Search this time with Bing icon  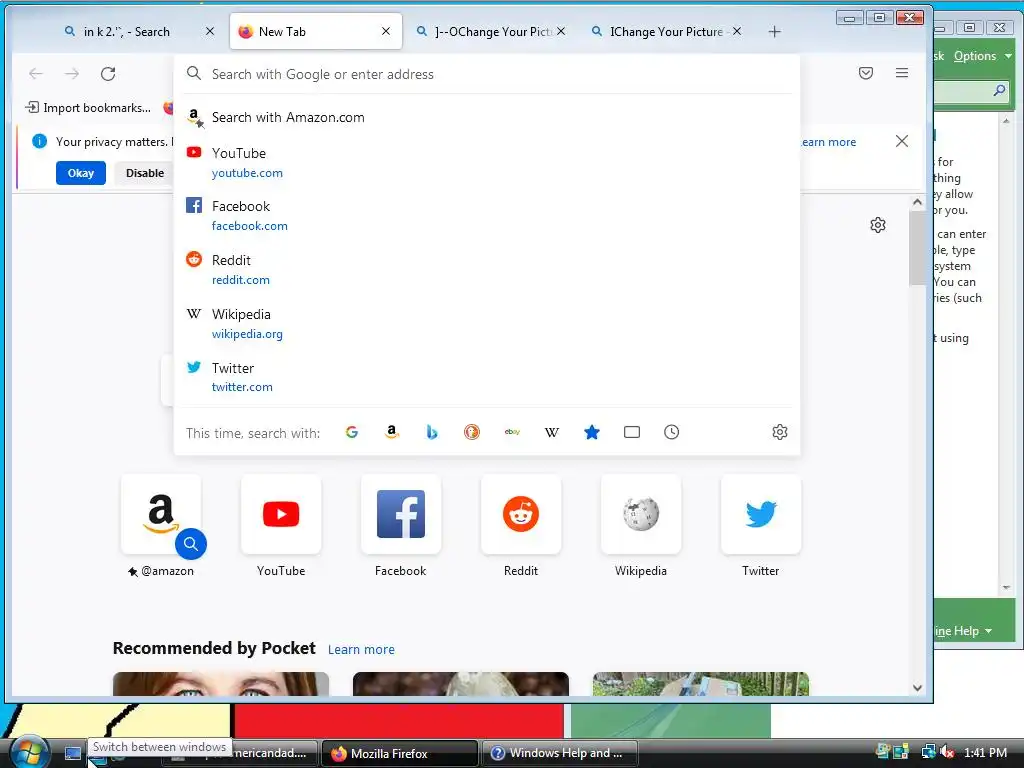pyautogui.click(x=432, y=432)
